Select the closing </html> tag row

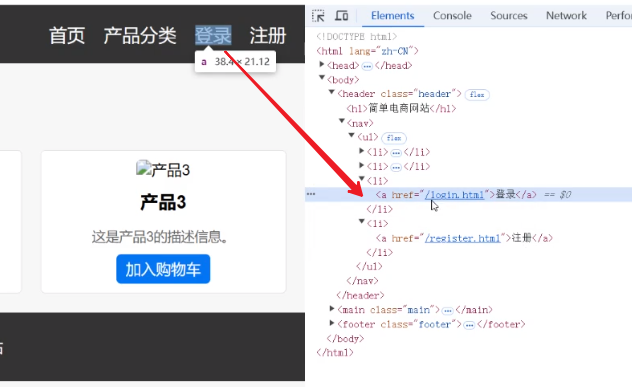(x=335, y=353)
